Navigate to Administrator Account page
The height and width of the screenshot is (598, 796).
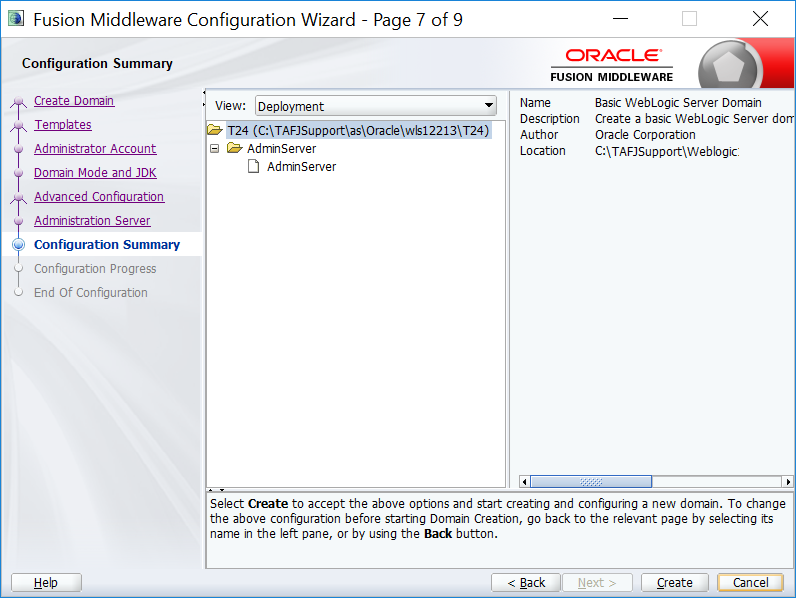pos(95,149)
